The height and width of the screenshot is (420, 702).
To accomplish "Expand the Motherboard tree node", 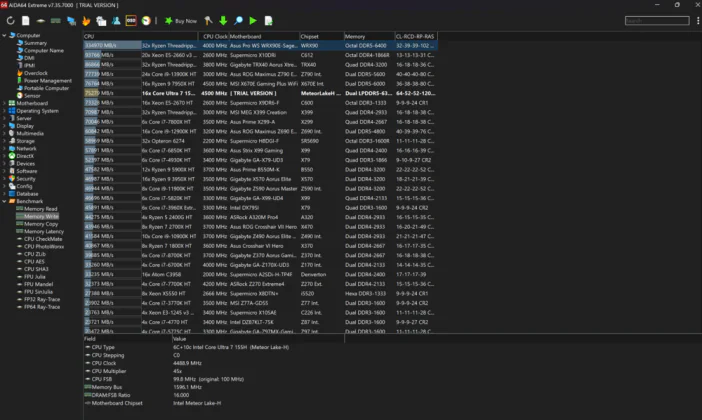I will point(4,103).
